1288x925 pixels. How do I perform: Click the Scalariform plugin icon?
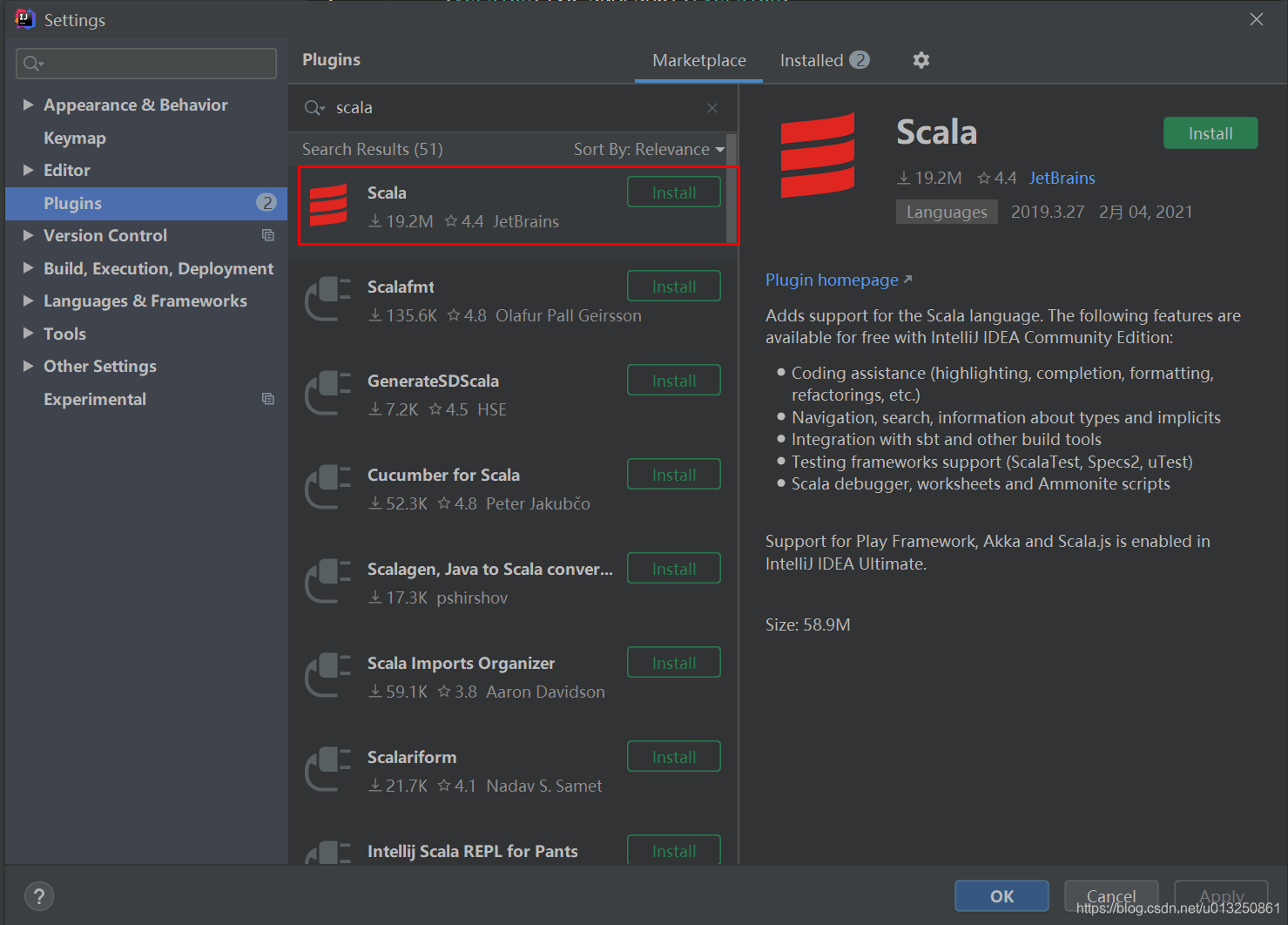click(327, 770)
